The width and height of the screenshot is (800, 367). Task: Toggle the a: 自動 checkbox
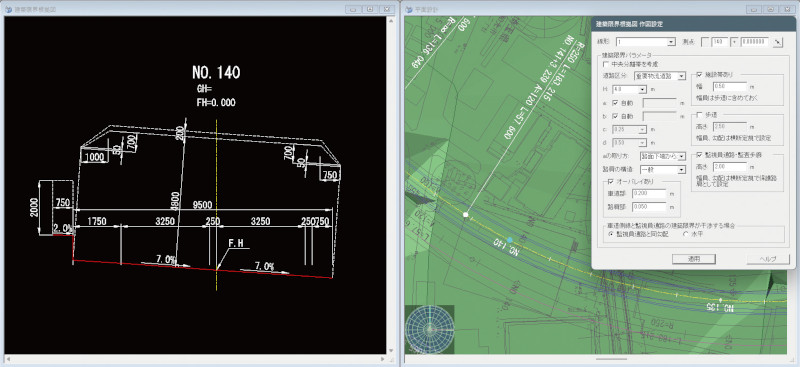coord(615,103)
